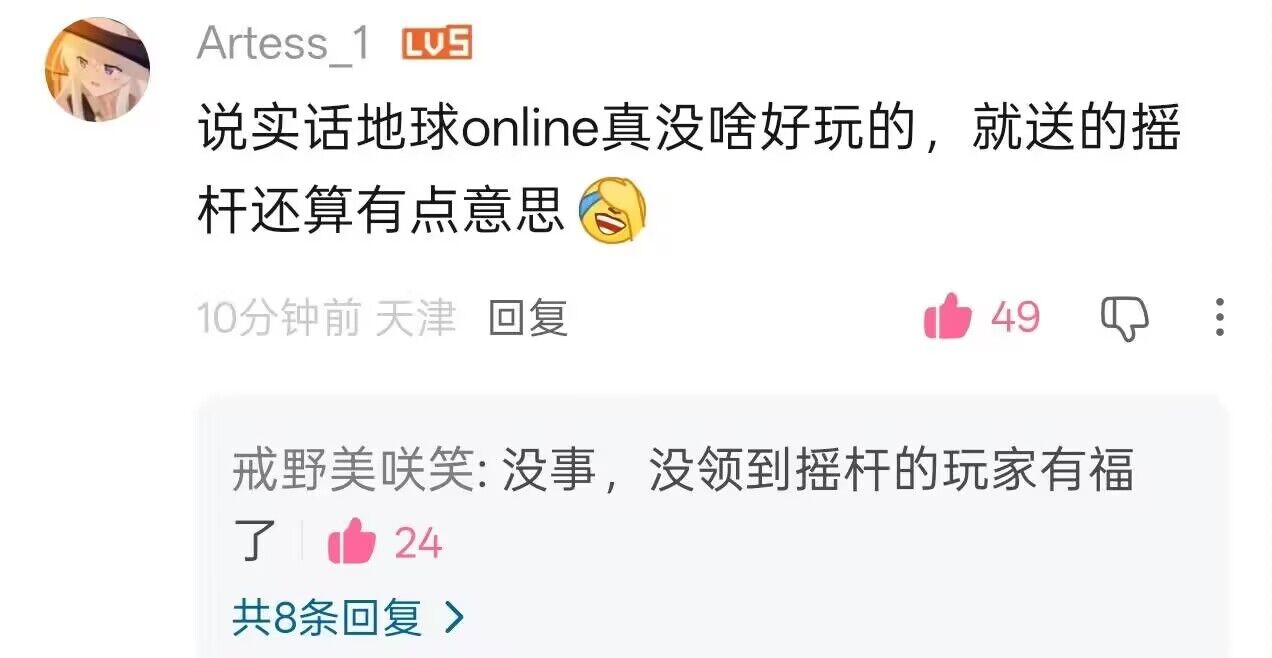Click the LV5 level badge
The height and width of the screenshot is (658, 1272).
click(x=436, y=43)
